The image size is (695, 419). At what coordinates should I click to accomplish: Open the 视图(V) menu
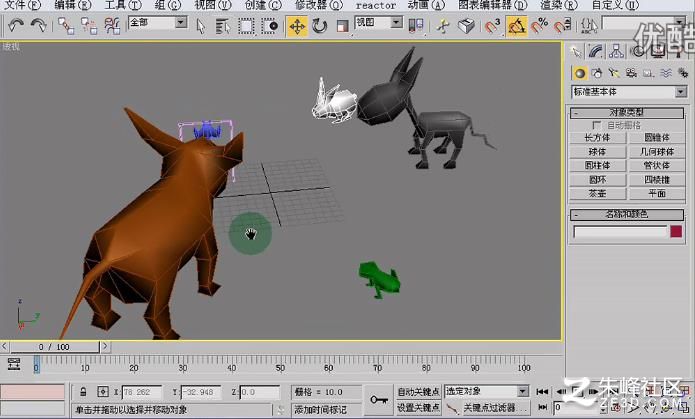[x=213, y=5]
